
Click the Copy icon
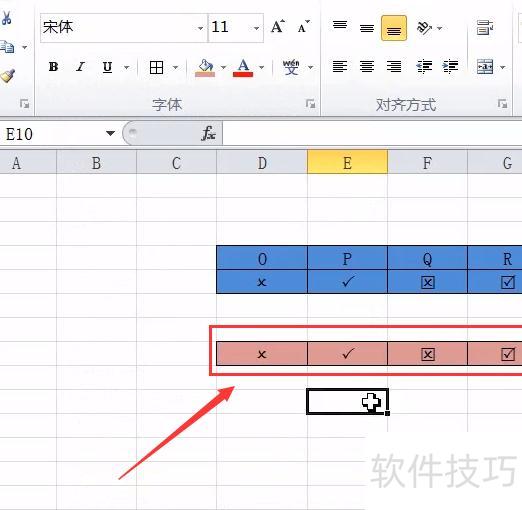coord(7,47)
